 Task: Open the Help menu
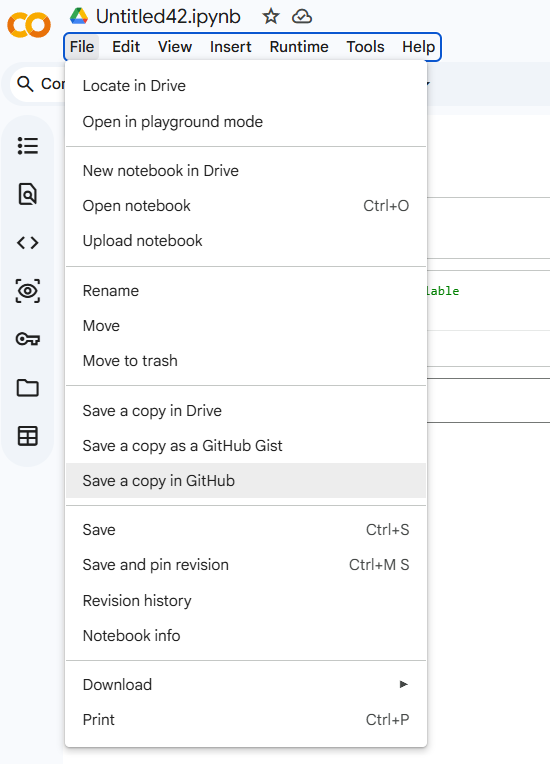tap(418, 47)
